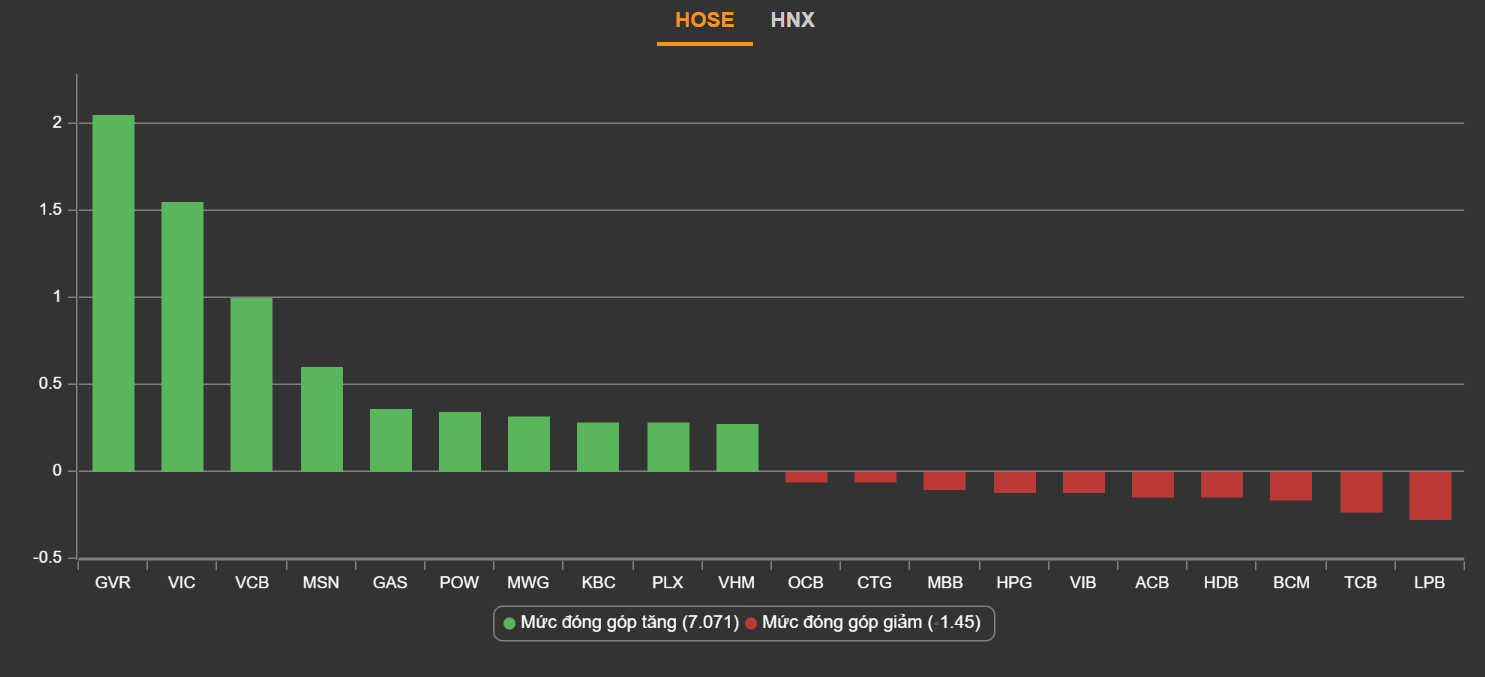The height and width of the screenshot is (677, 1485).
Task: Click the MSN green bar
Action: (x=322, y=419)
